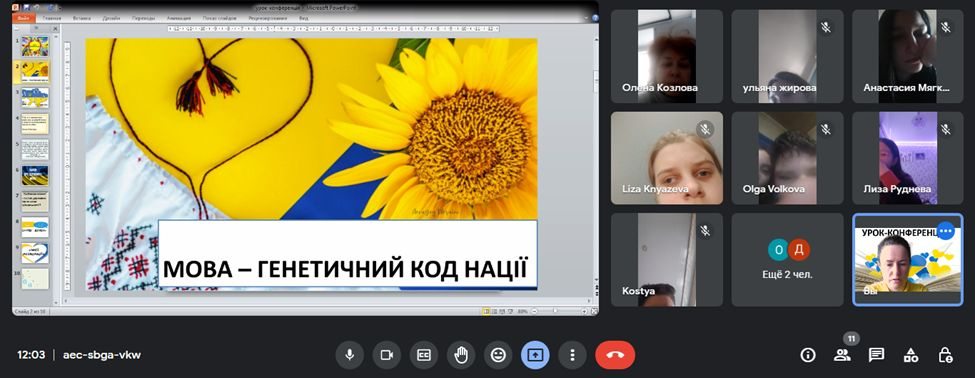Turn off the camera
The image size is (975, 378).
pyautogui.click(x=387, y=355)
